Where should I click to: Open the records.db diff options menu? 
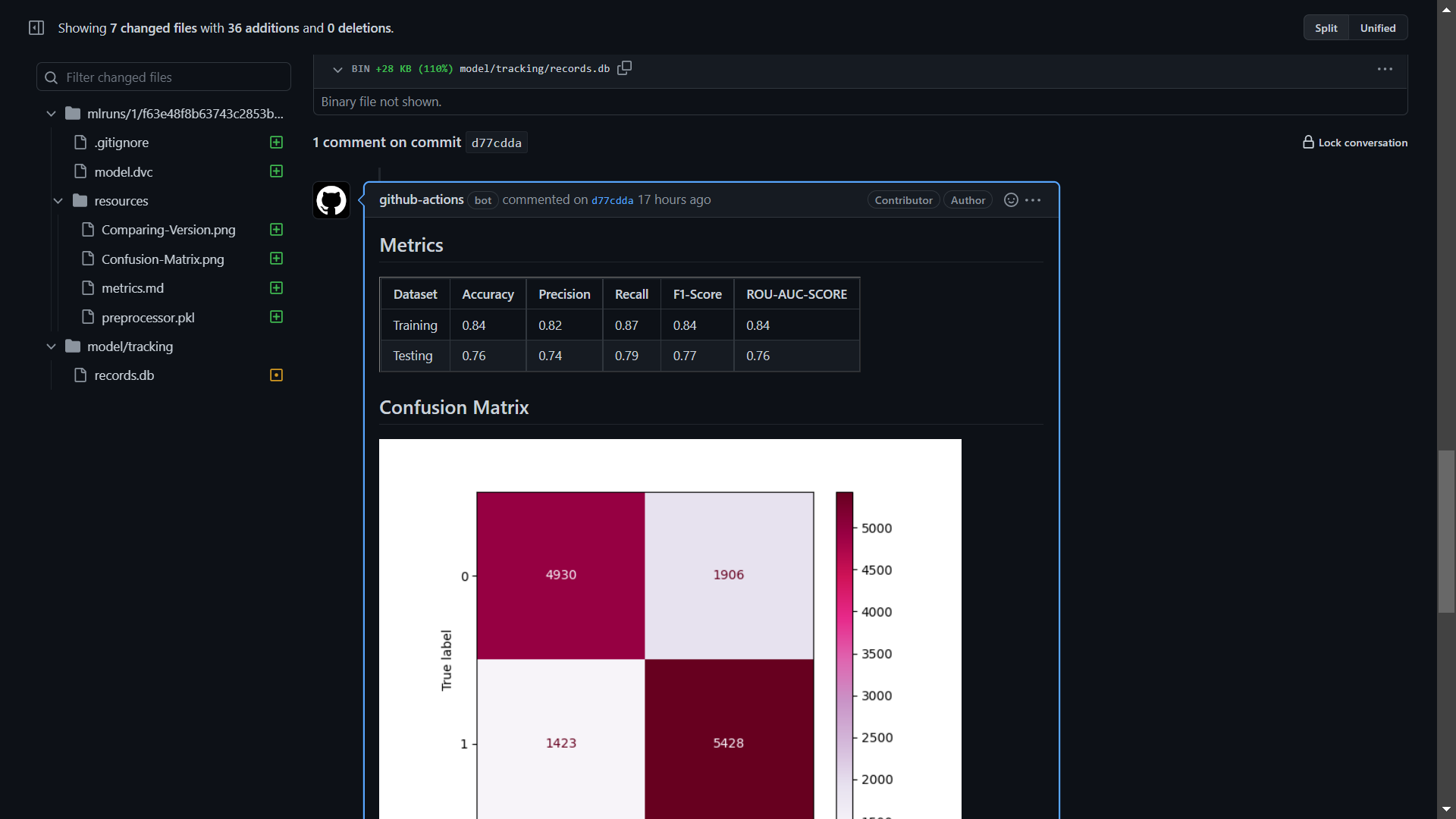pyautogui.click(x=1385, y=69)
